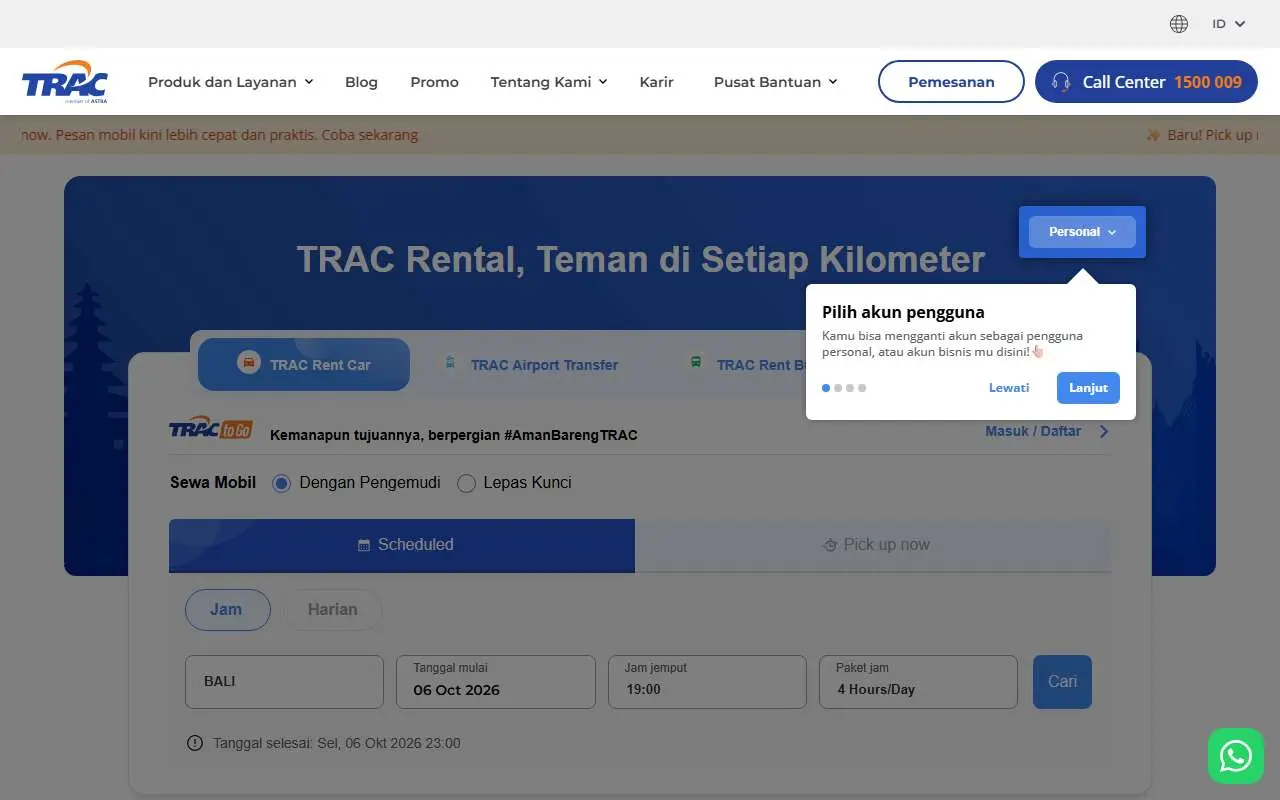Choose the Jam rental toggle
This screenshot has width=1280, height=800.
pos(228,610)
